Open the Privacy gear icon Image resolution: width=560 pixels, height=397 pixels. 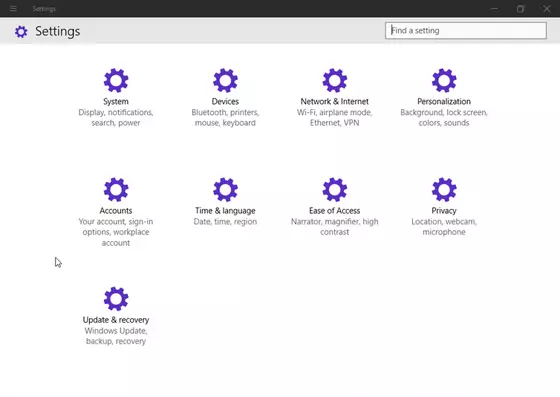(444, 190)
